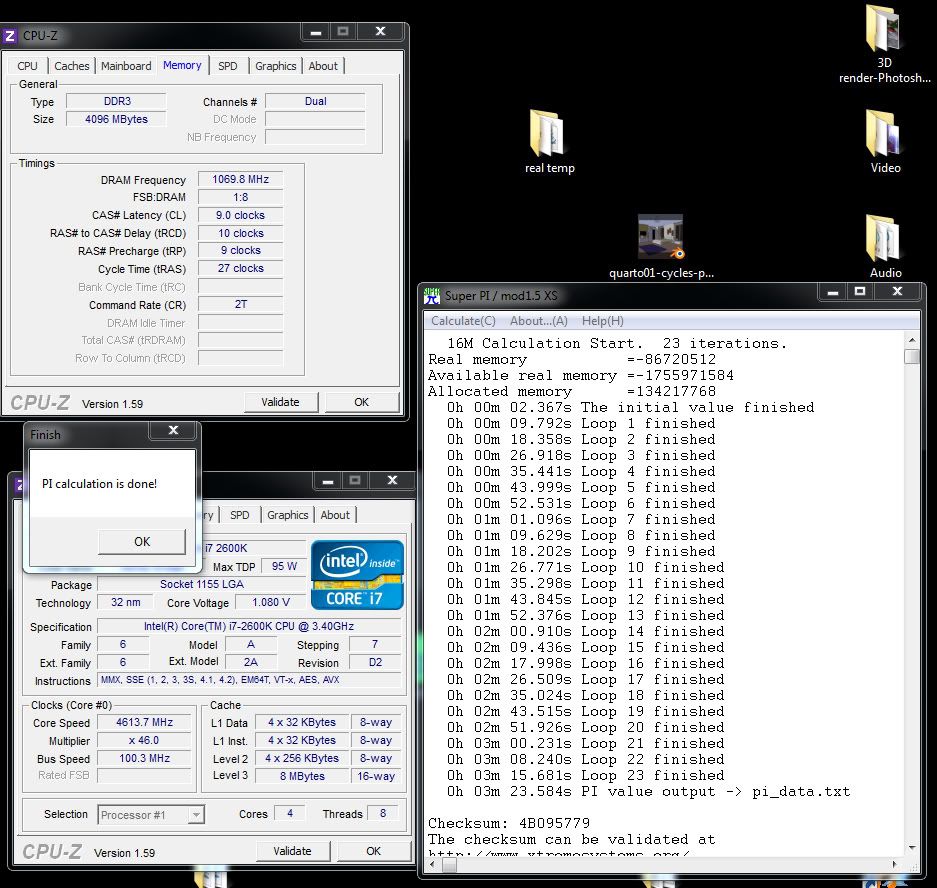Viewport: 937px width, 888px height.
Task: Click the Super PI title bar icon
Action: pos(432,295)
